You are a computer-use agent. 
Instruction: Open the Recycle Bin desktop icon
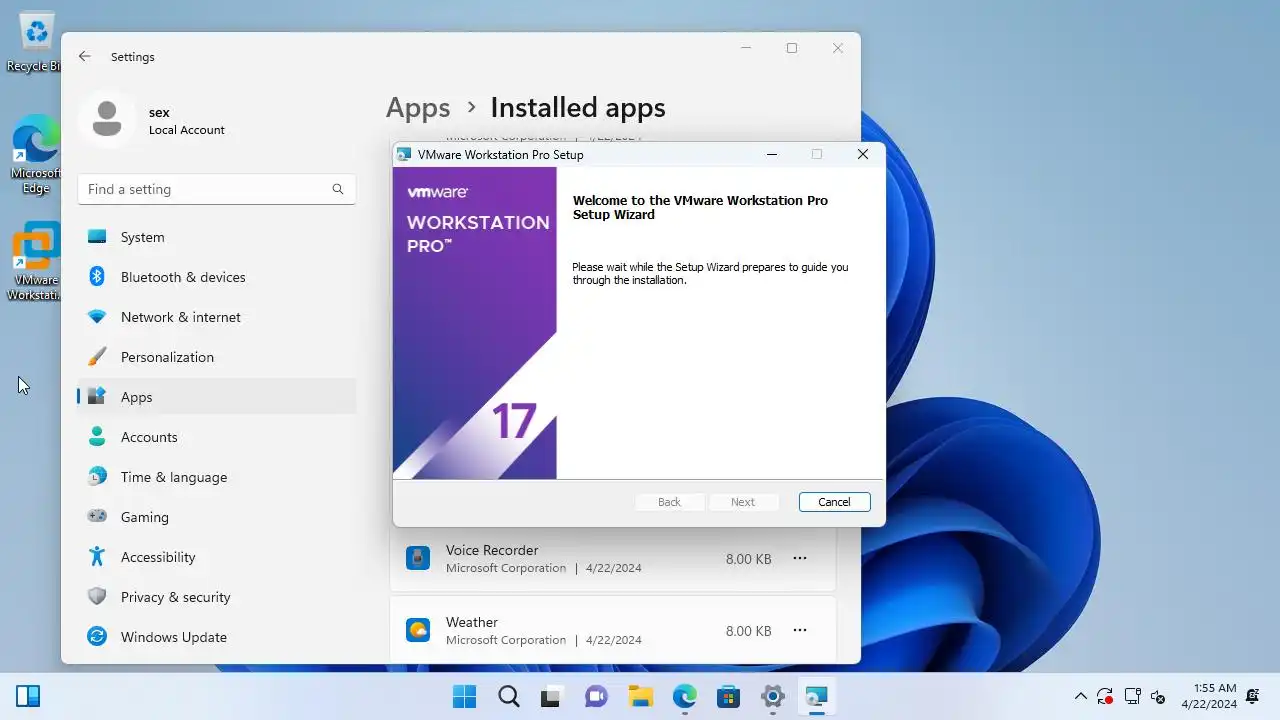pyautogui.click(x=36, y=40)
